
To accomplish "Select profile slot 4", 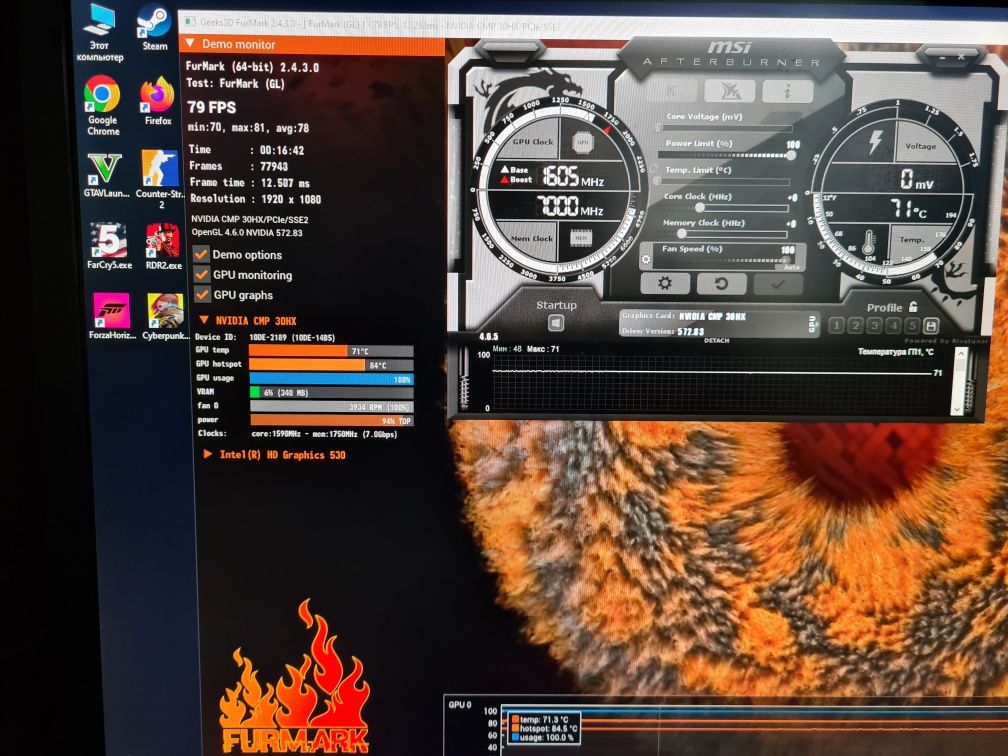I will pyautogui.click(x=893, y=325).
